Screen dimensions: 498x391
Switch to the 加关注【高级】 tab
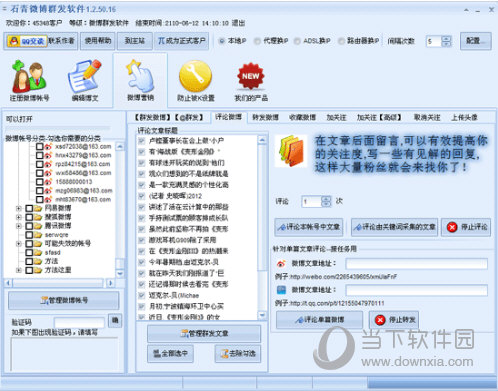(x=379, y=117)
